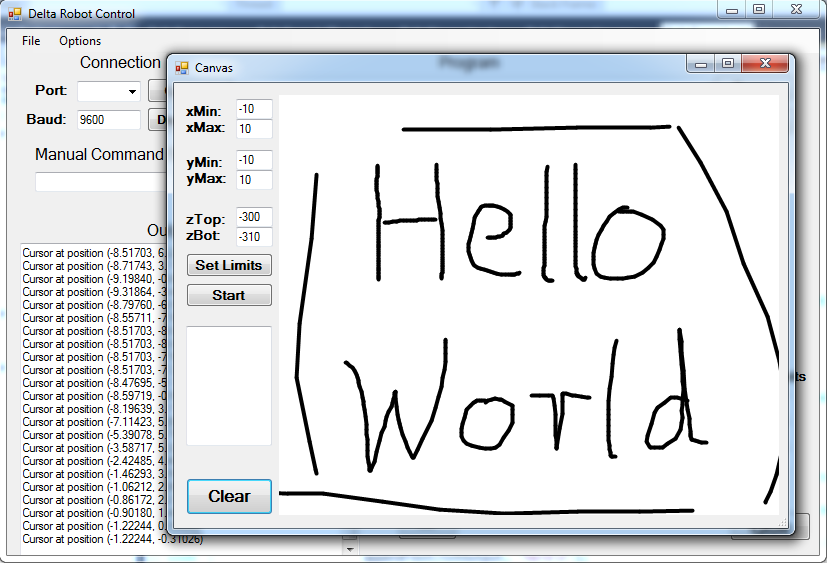The image size is (827, 563).
Task: Click the yMax input field
Action: pyautogui.click(x=254, y=179)
